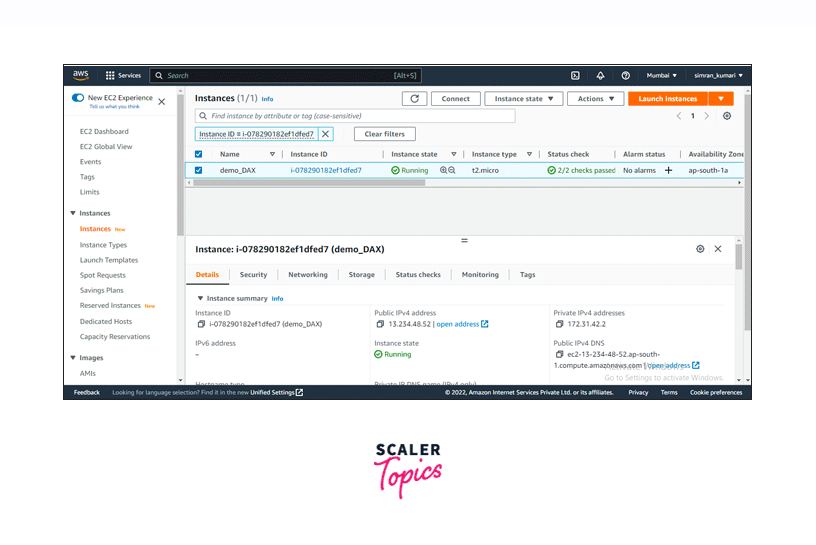This screenshot has width=816, height=545.
Task: Copy the Instance ID in summary
Action: coord(201,324)
